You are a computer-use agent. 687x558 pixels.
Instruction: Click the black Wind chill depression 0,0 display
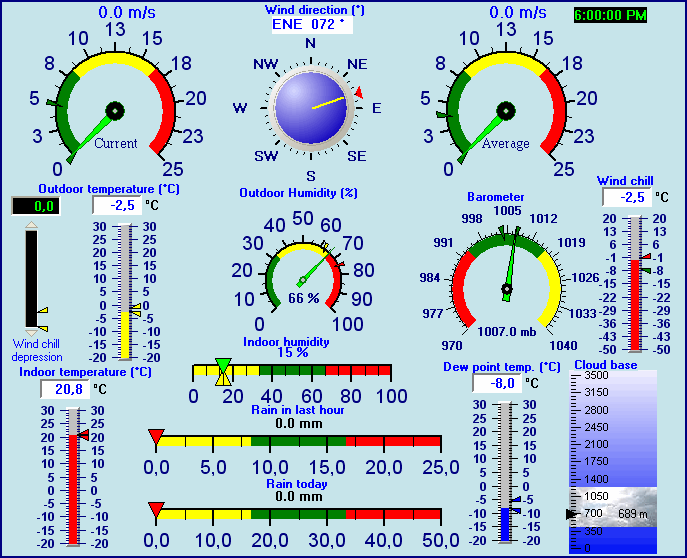[35, 206]
